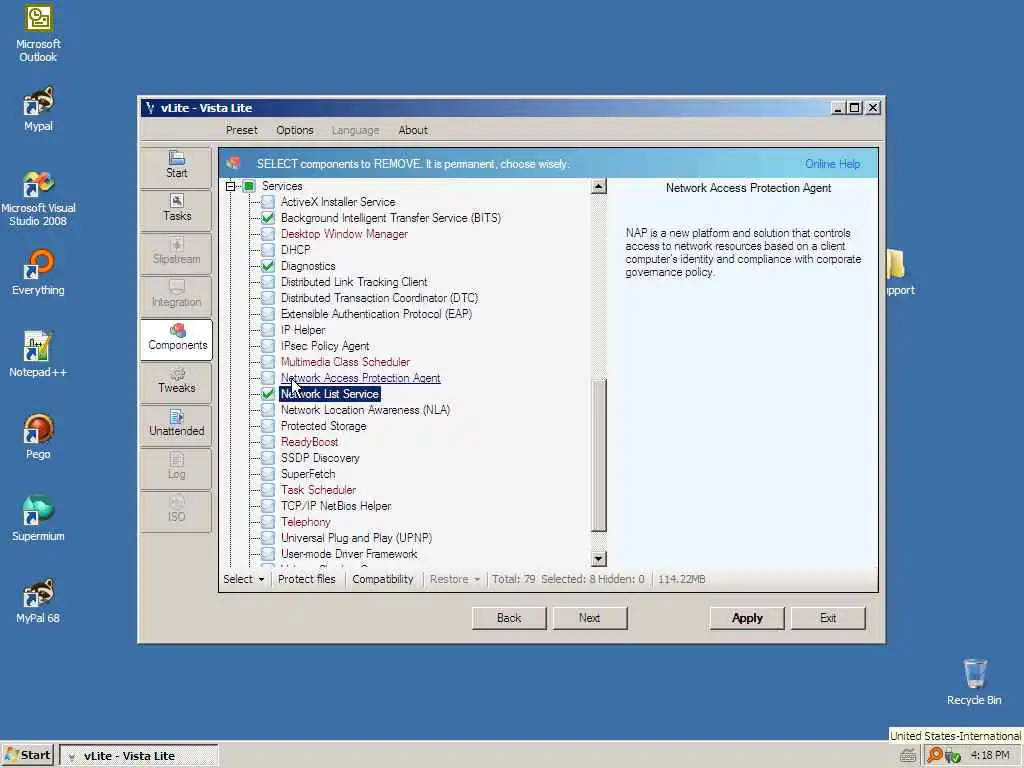This screenshot has width=1024, height=768.
Task: Click the component list scrollbar thumb
Action: (x=598, y=456)
